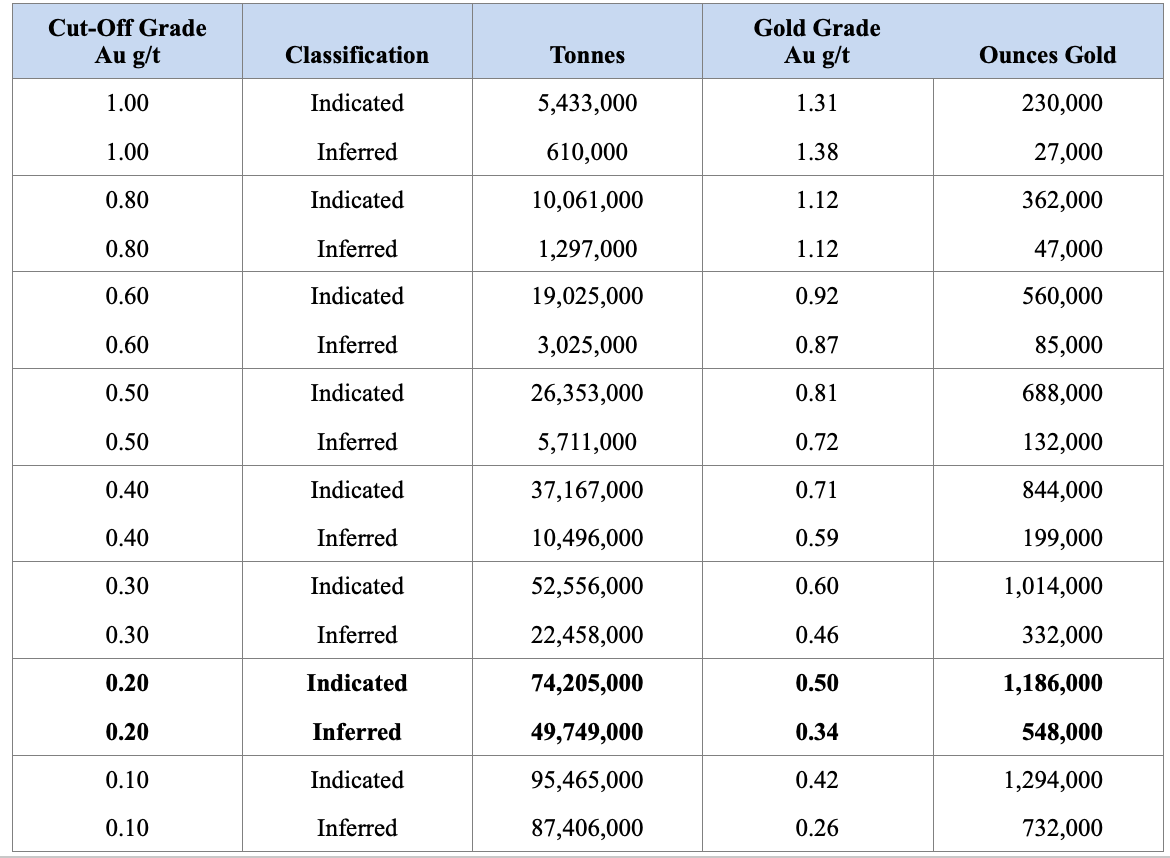This screenshot has width=1170, height=858.
Task: Select the 1.38 gold grade cell
Action: 817,152
